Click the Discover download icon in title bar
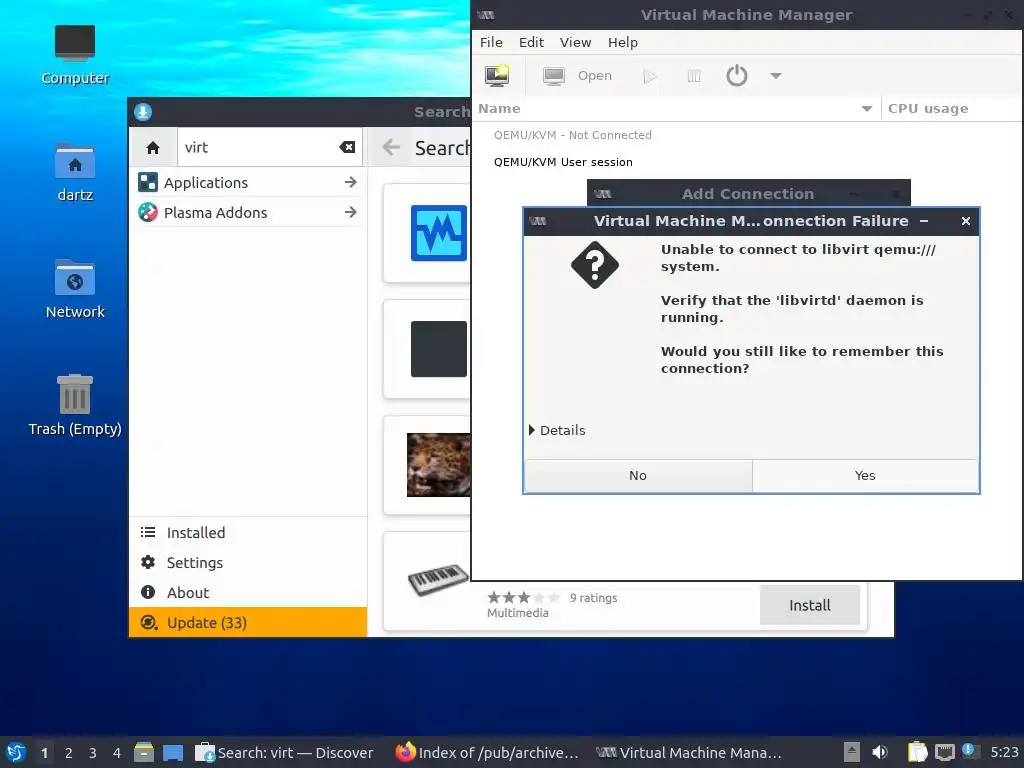The height and width of the screenshot is (768, 1024). pos(143,112)
